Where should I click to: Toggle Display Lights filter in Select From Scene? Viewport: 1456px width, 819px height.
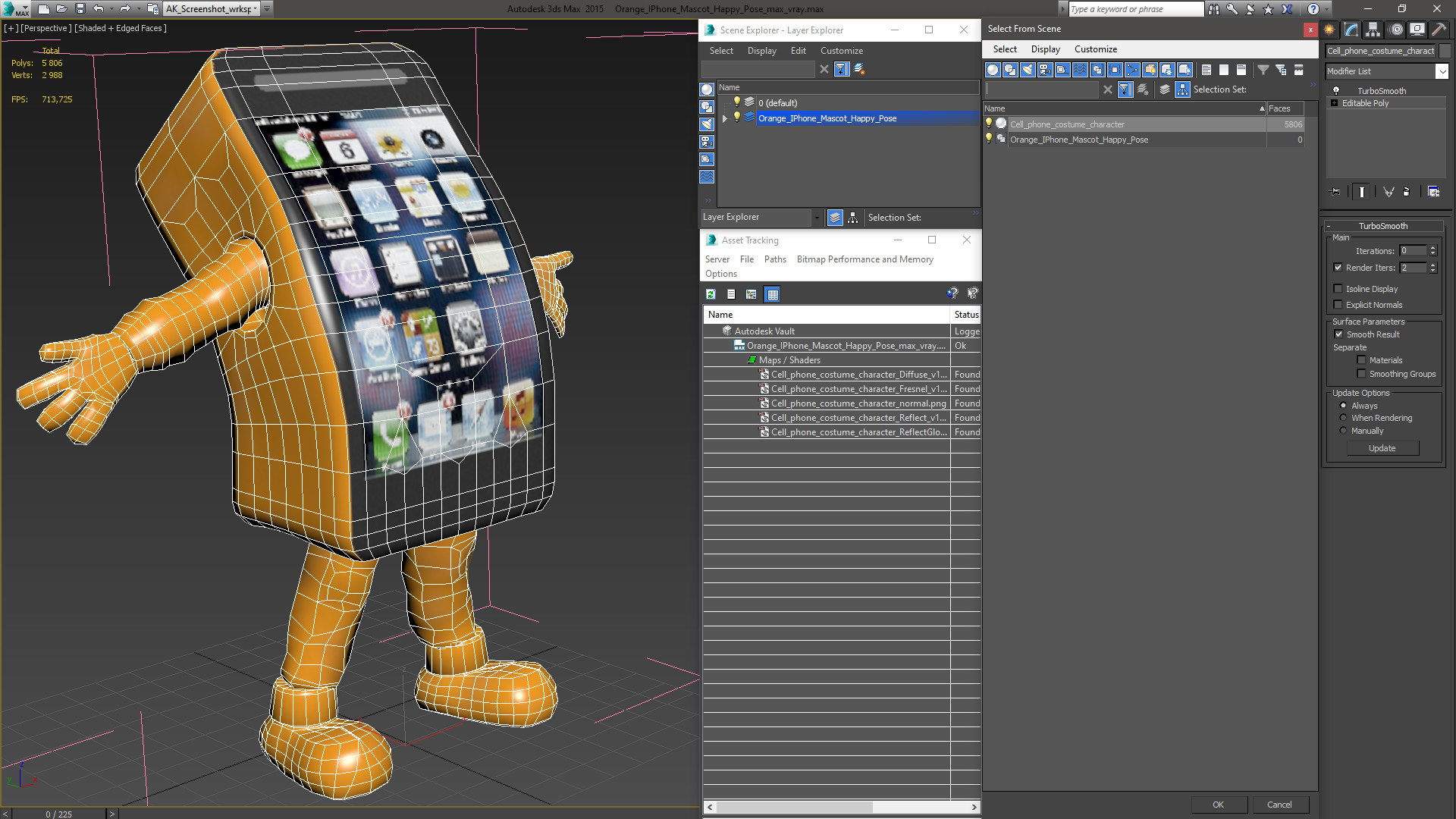point(1028,70)
